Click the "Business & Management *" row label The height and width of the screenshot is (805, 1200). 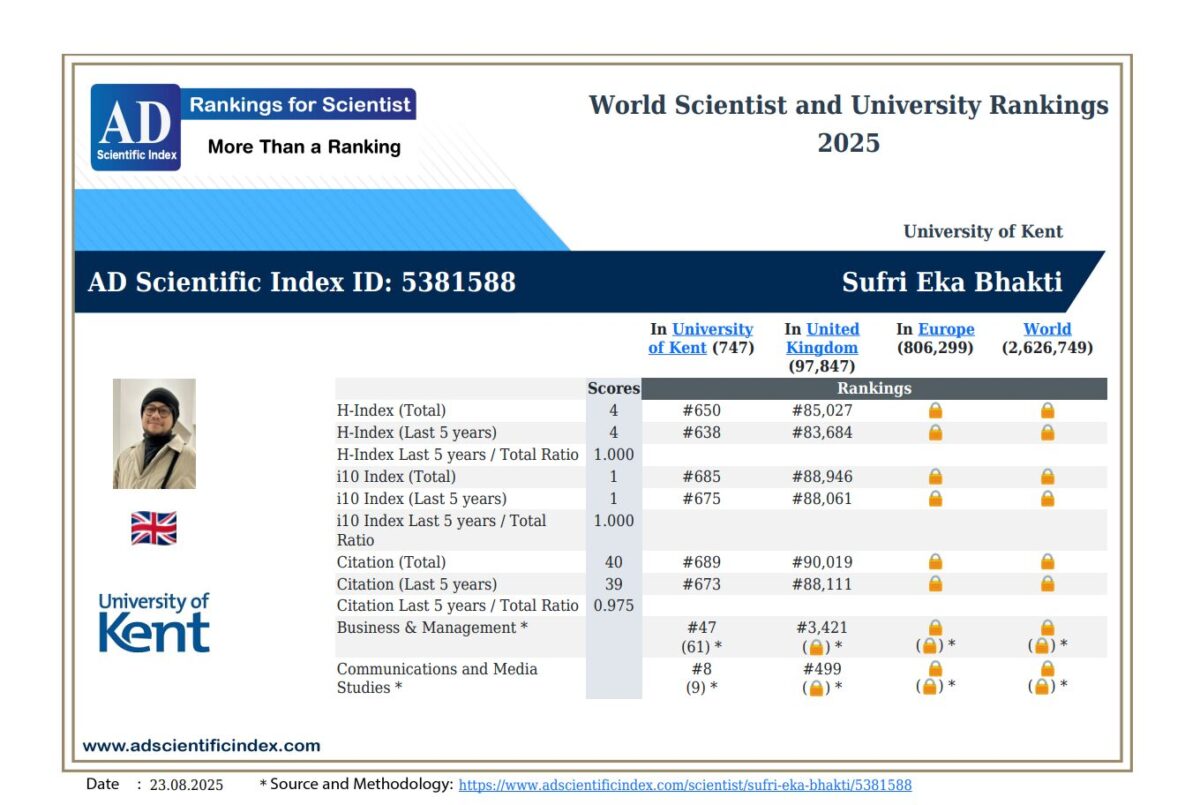tap(432, 627)
